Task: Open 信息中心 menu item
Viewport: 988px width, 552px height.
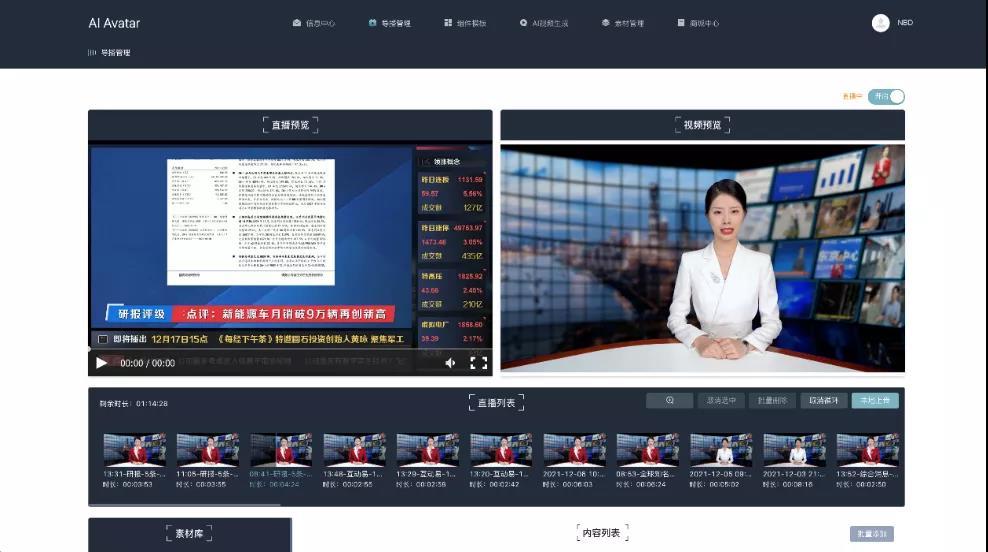Action: (314, 23)
